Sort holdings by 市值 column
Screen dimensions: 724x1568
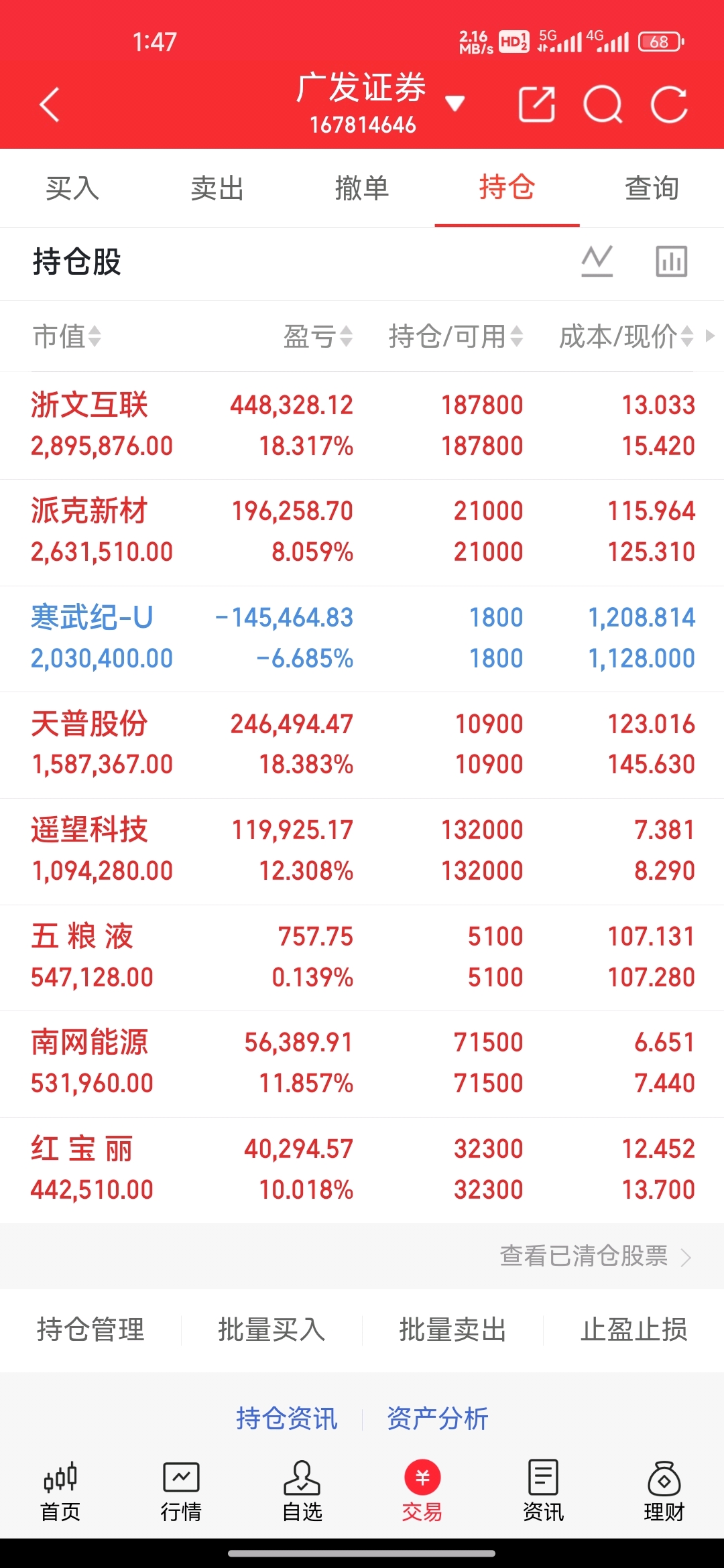click(x=67, y=336)
